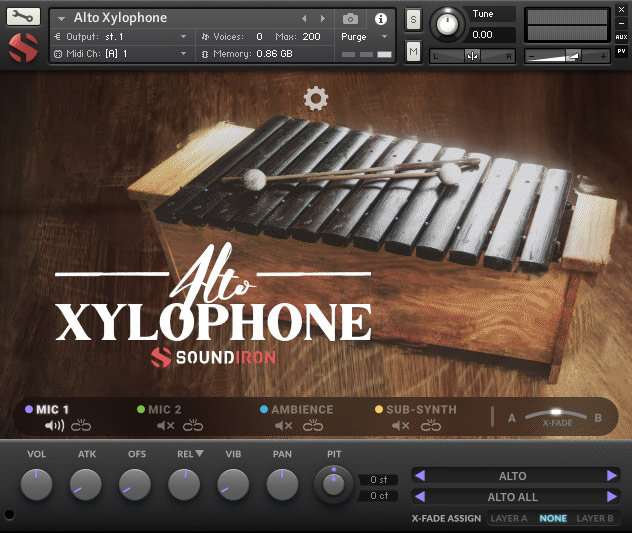The image size is (632, 533).
Task: Open the wrench instrument edit mode
Action: (x=23, y=16)
